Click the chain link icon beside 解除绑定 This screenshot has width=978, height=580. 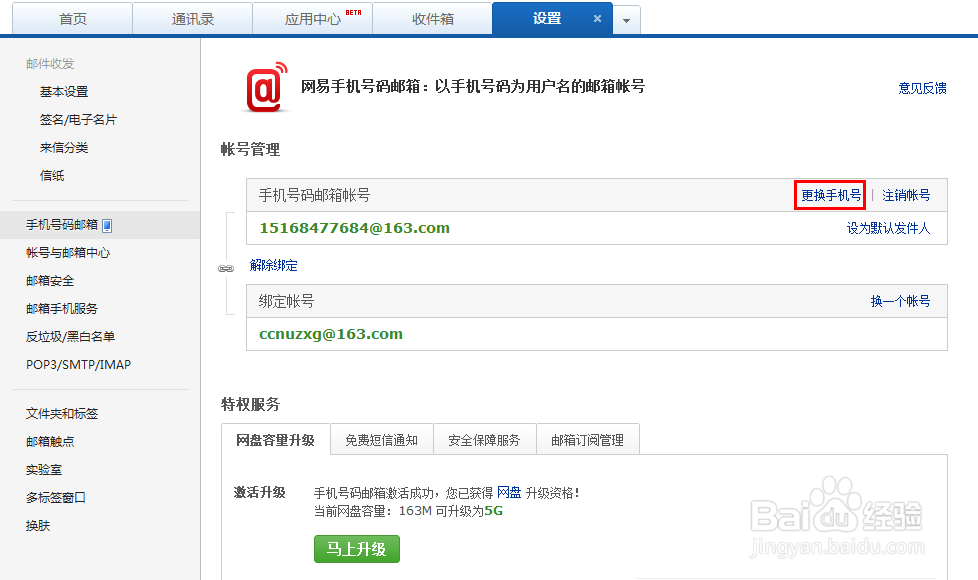pyautogui.click(x=226, y=268)
